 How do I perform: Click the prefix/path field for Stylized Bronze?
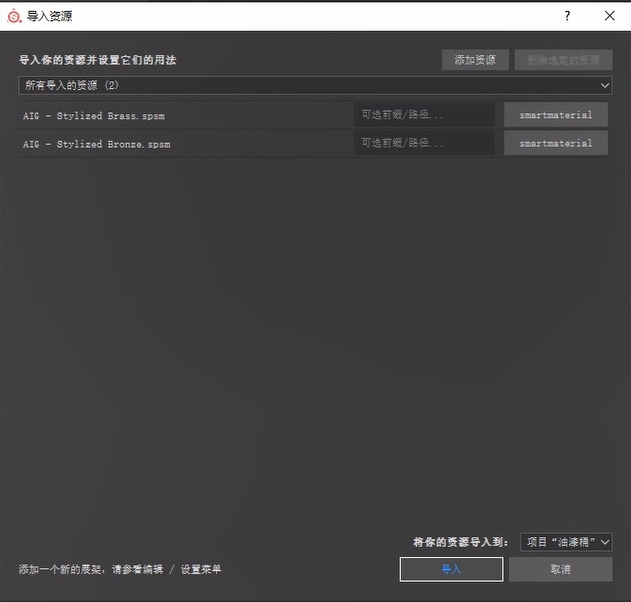[x=424, y=143]
